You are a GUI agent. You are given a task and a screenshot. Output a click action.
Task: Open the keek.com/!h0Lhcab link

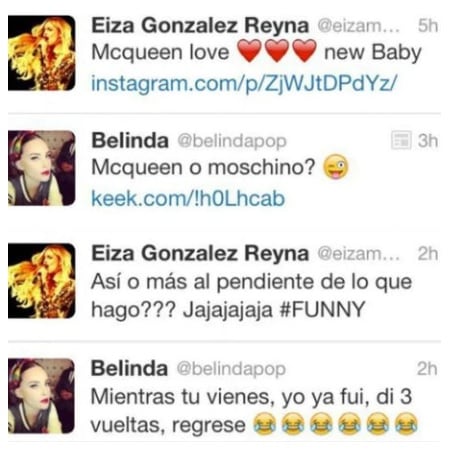coord(188,198)
